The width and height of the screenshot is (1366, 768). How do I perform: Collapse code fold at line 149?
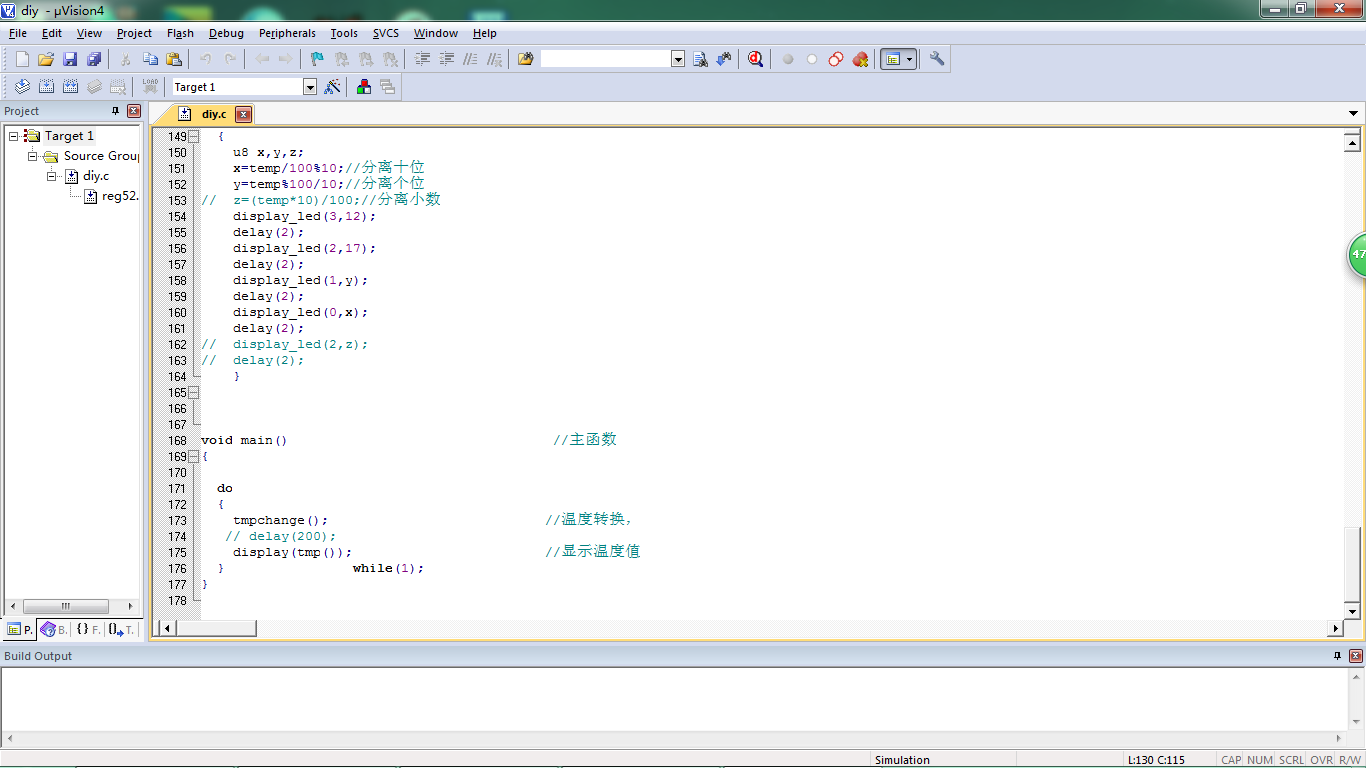pyautogui.click(x=193, y=137)
